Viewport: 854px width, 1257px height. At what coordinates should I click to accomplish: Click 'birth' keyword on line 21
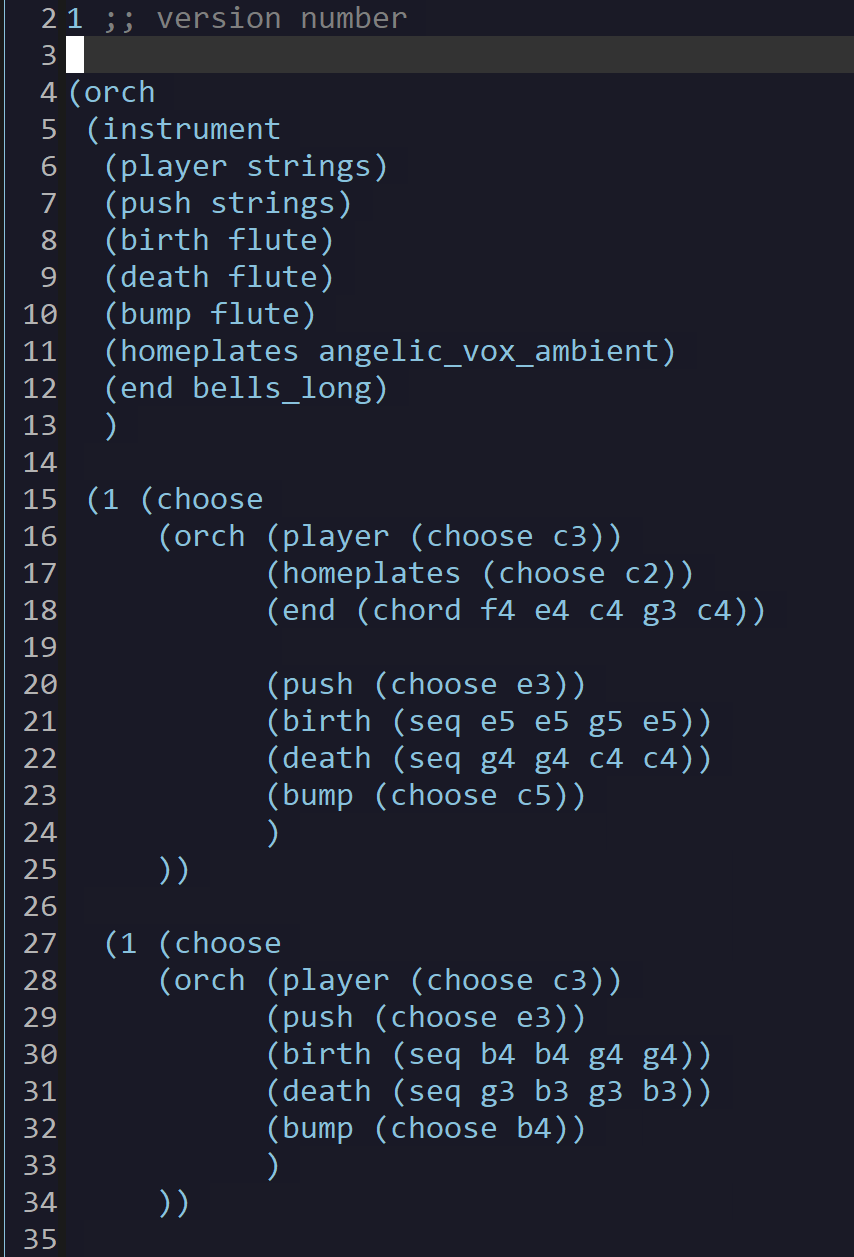[327, 721]
